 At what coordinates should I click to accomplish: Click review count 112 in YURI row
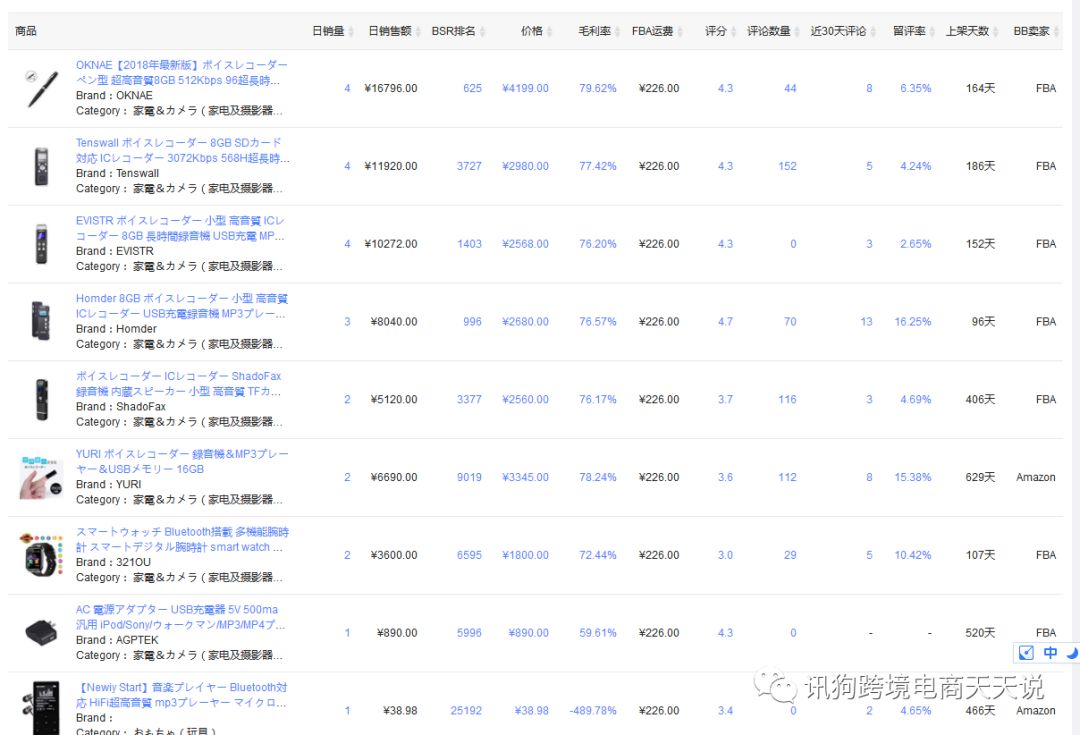click(787, 477)
